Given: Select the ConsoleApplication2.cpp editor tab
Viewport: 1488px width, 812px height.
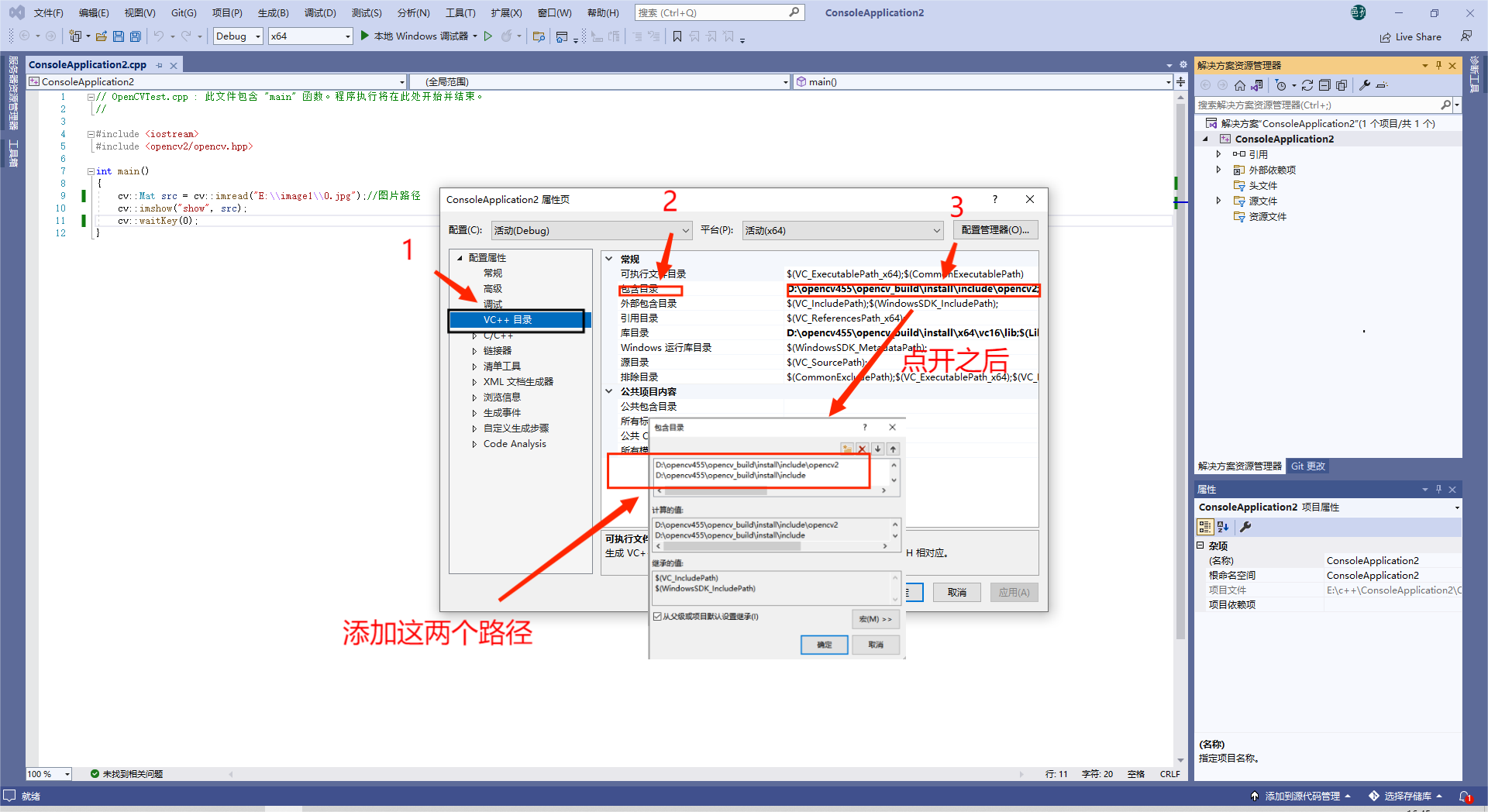Looking at the screenshot, I should (x=88, y=65).
